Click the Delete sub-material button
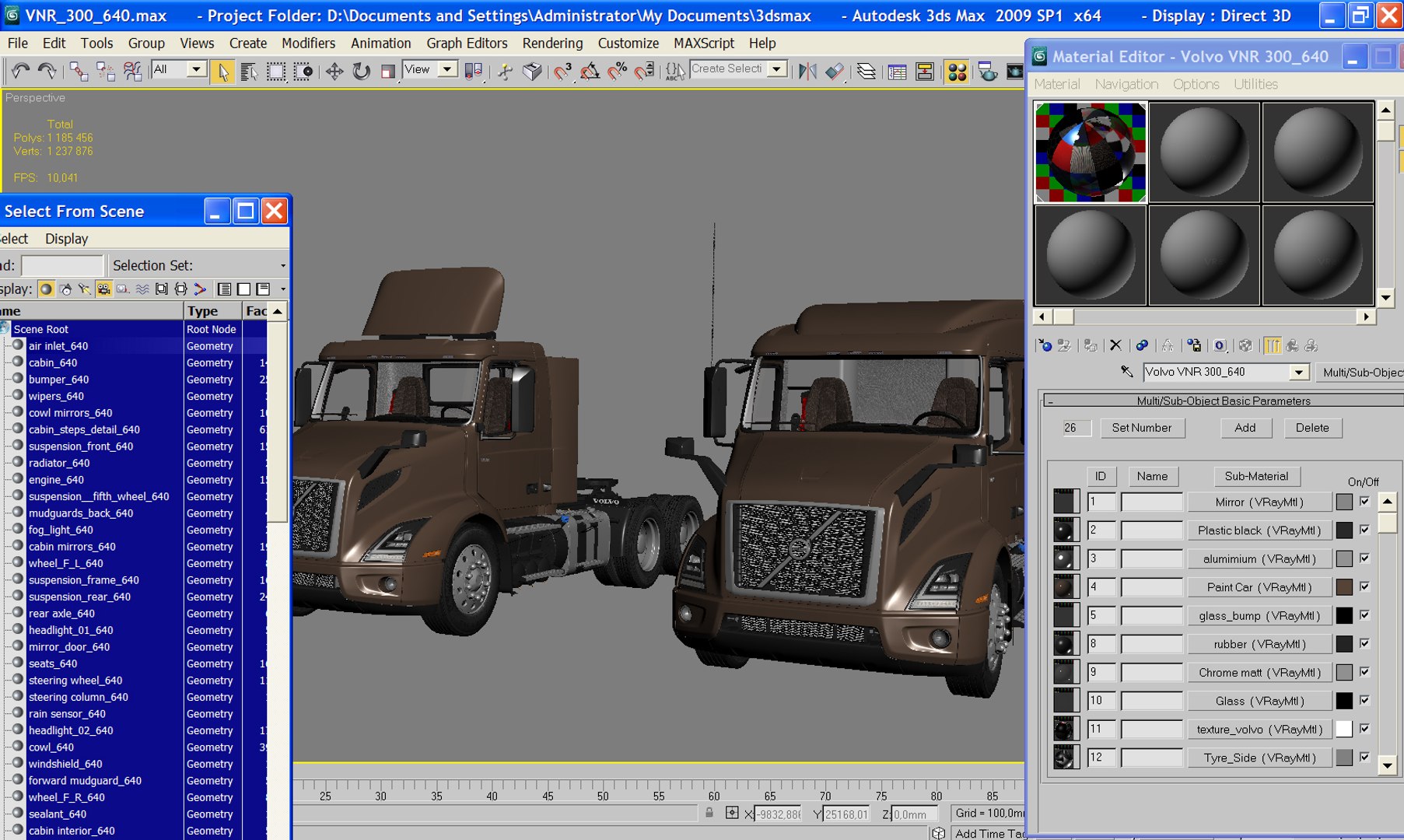This screenshot has height=840, width=1404. click(1312, 428)
